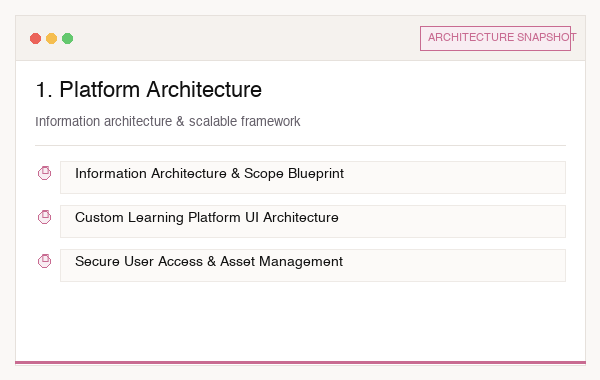Click the Architecture Snapshot badge
600x380 pixels.
point(496,38)
